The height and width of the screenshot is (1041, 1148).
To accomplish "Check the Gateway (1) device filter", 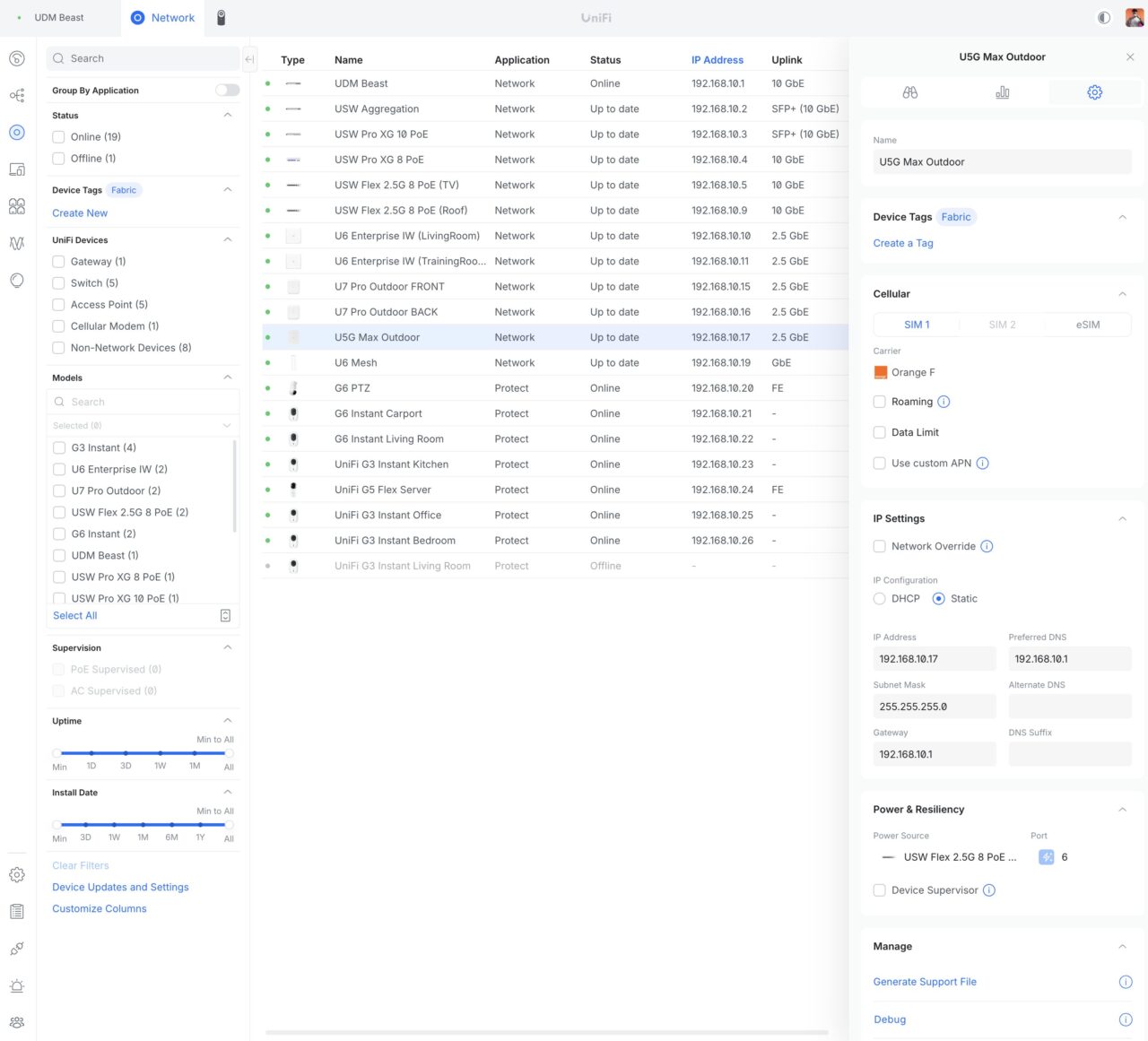I will click(x=58, y=262).
